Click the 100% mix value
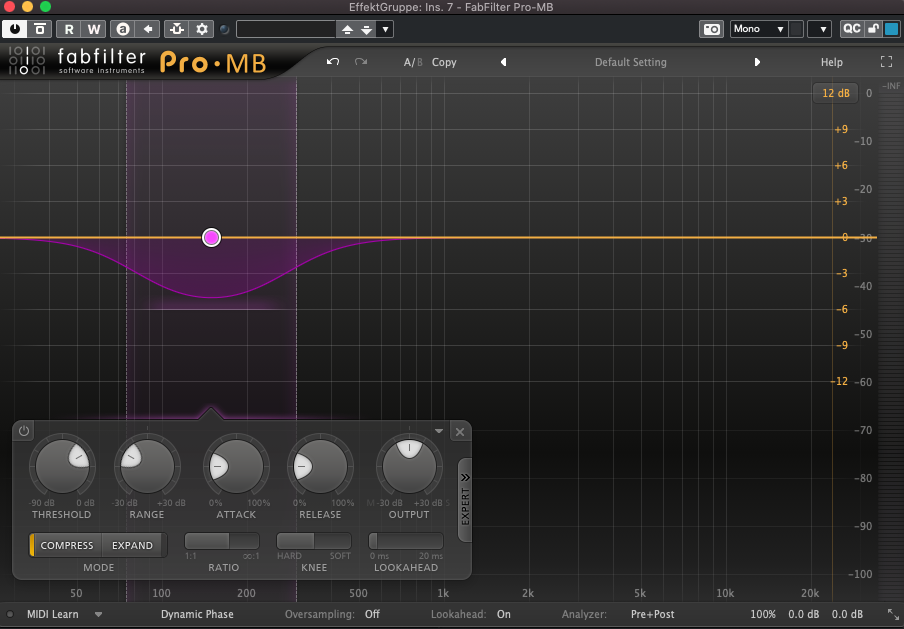This screenshot has width=904, height=629. (x=763, y=615)
